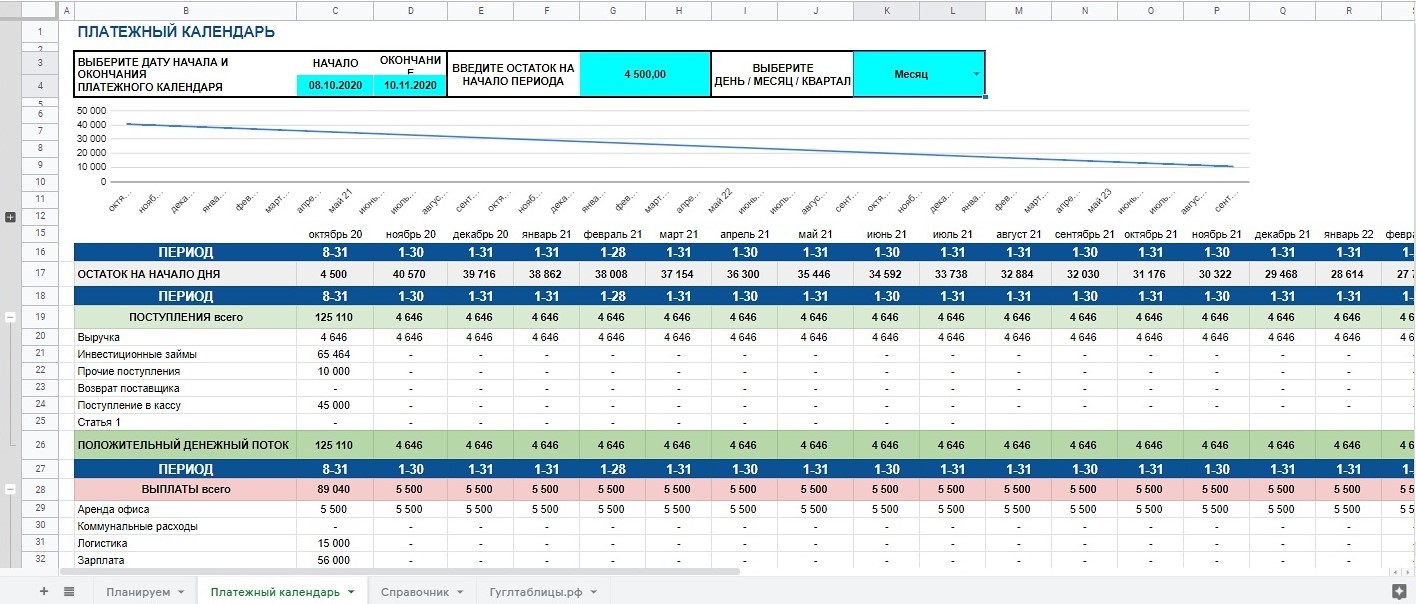Image resolution: width=1416 pixels, height=604 pixels.
Task: Select the Статья 1 row label
Action: pos(185,422)
